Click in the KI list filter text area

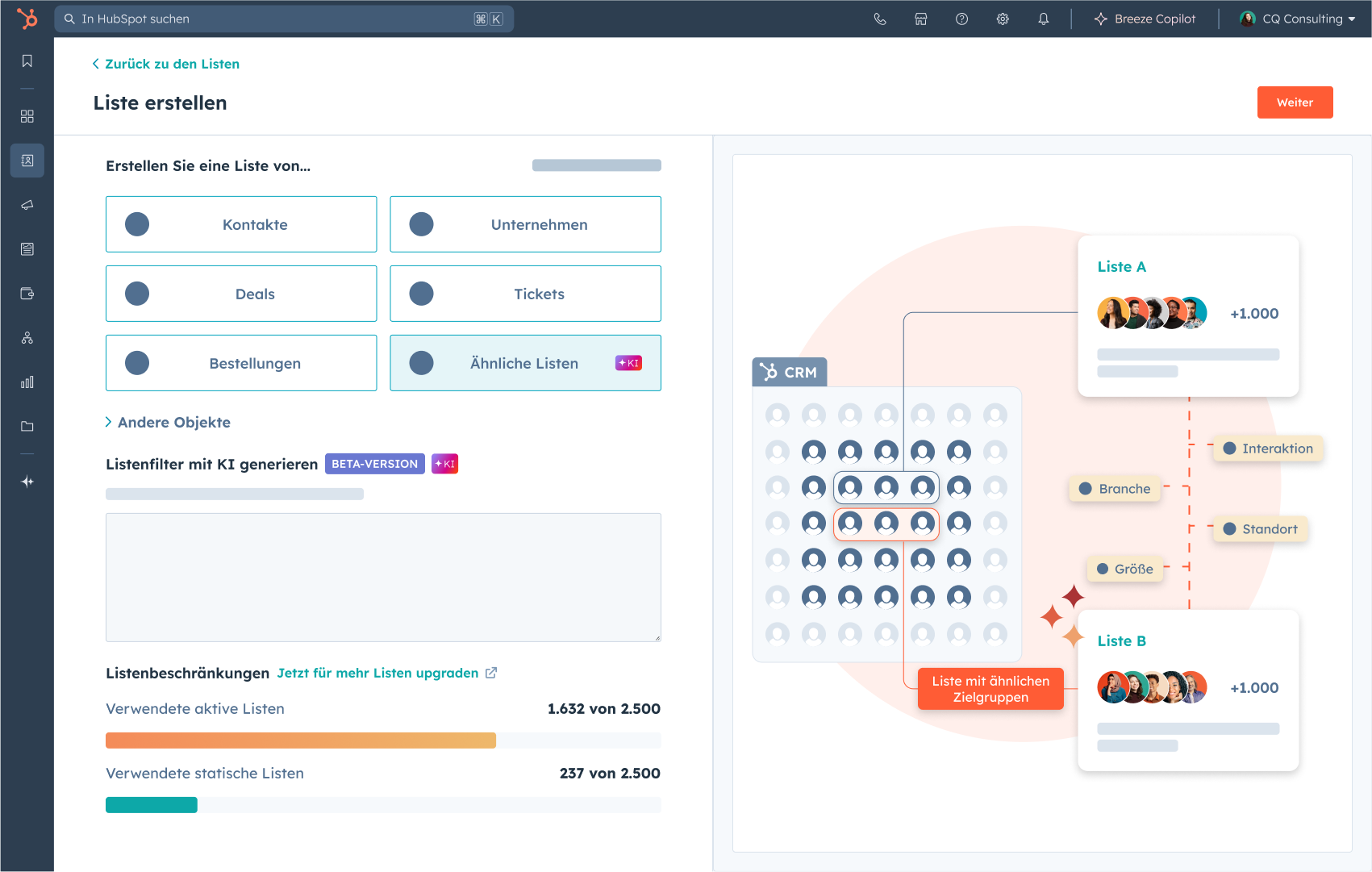[x=383, y=578]
